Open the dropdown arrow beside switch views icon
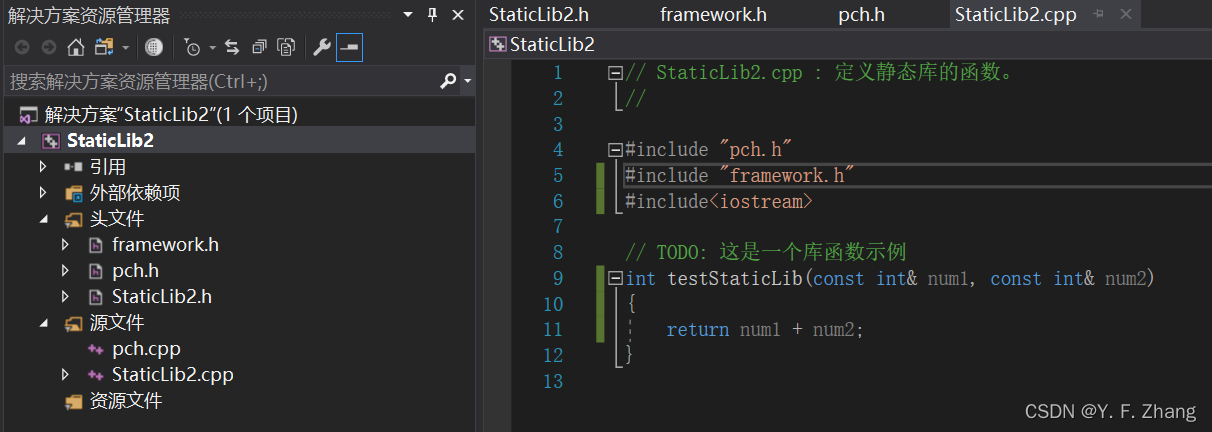The height and width of the screenshot is (432, 1212). (x=125, y=48)
